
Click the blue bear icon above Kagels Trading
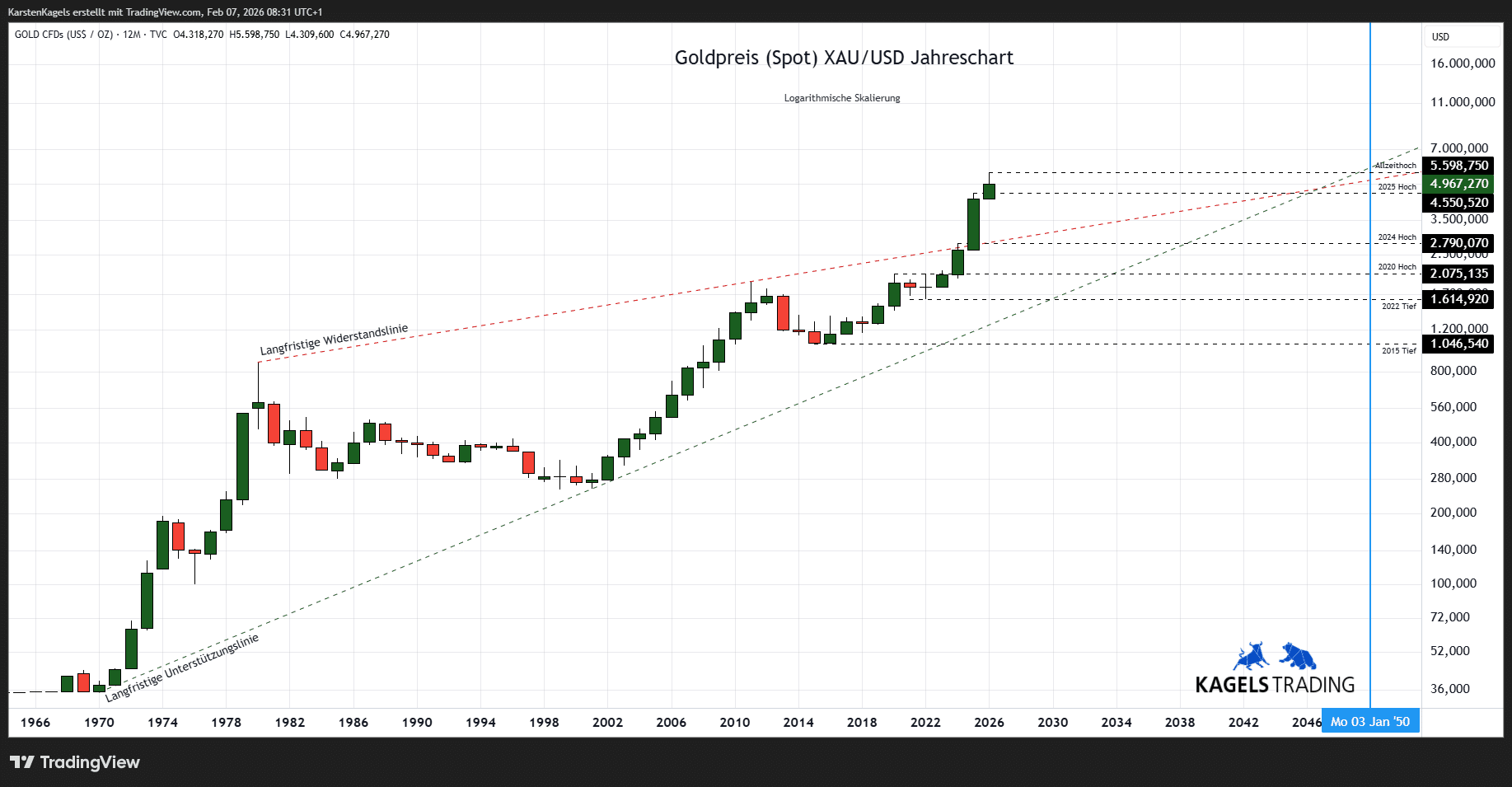point(1298,657)
